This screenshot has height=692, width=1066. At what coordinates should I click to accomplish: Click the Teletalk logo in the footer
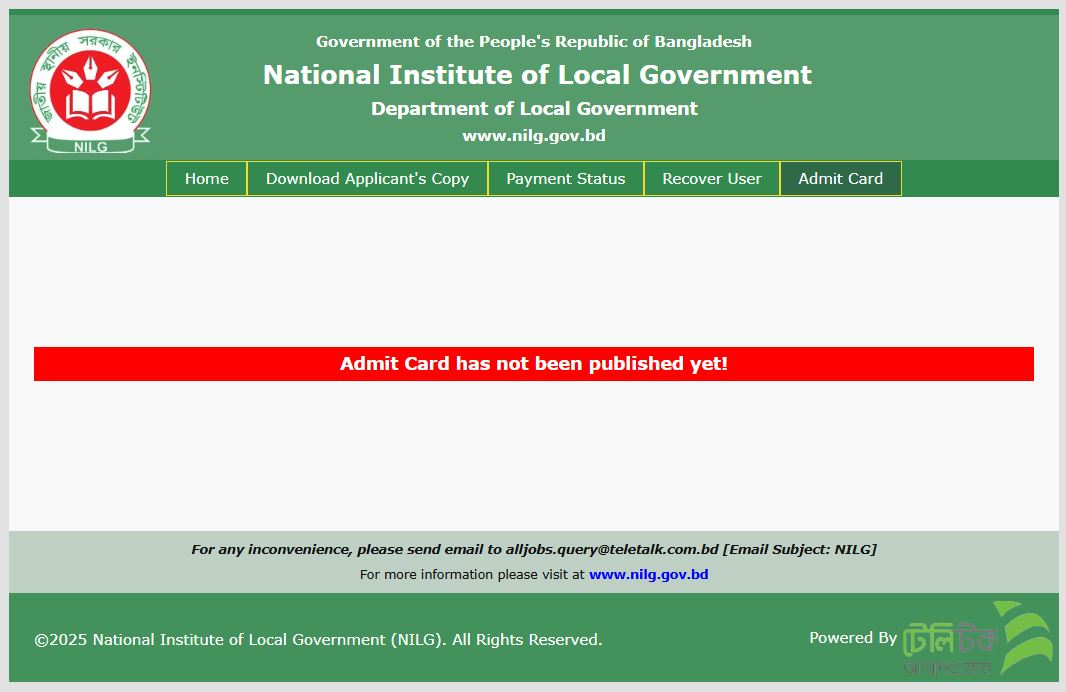click(953, 637)
